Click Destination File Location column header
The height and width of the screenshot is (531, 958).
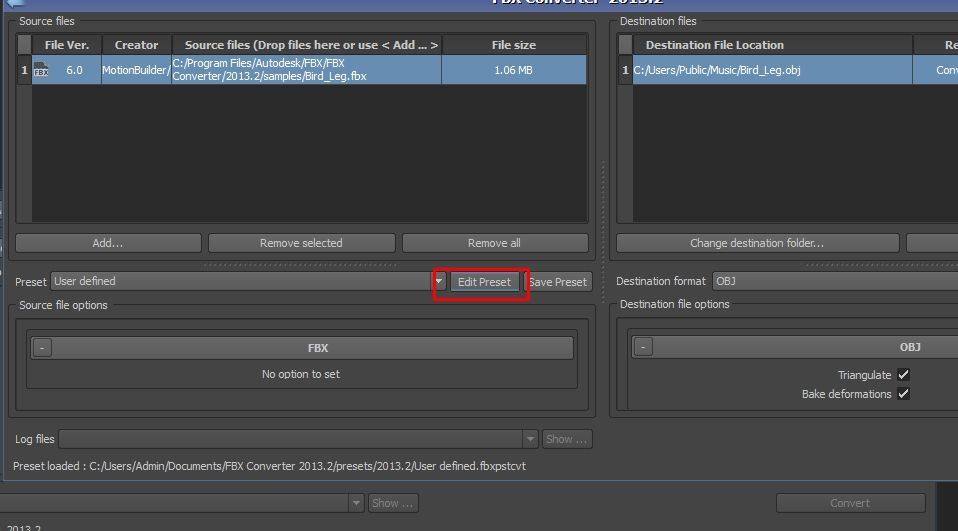click(773, 45)
